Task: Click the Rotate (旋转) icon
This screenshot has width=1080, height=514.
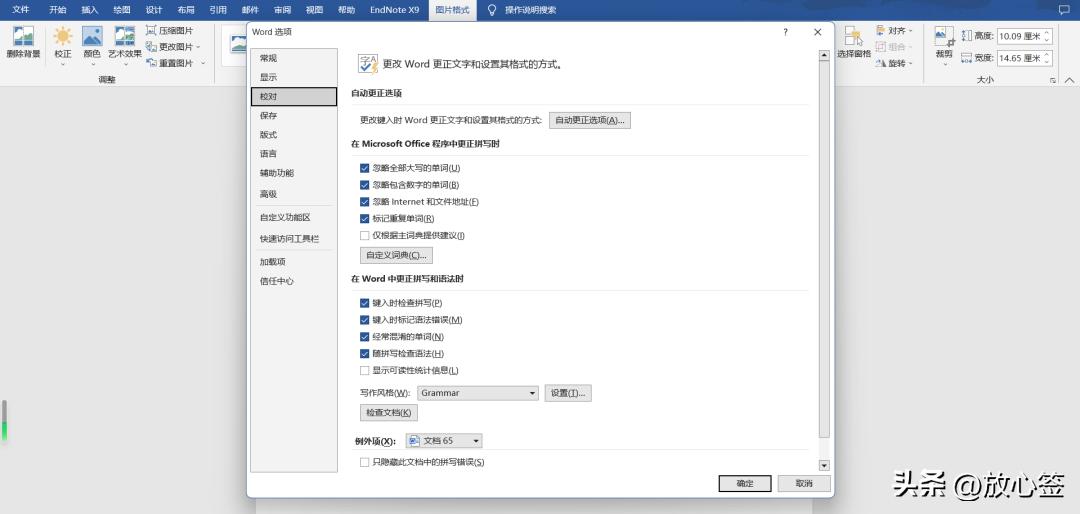Action: tap(881, 63)
